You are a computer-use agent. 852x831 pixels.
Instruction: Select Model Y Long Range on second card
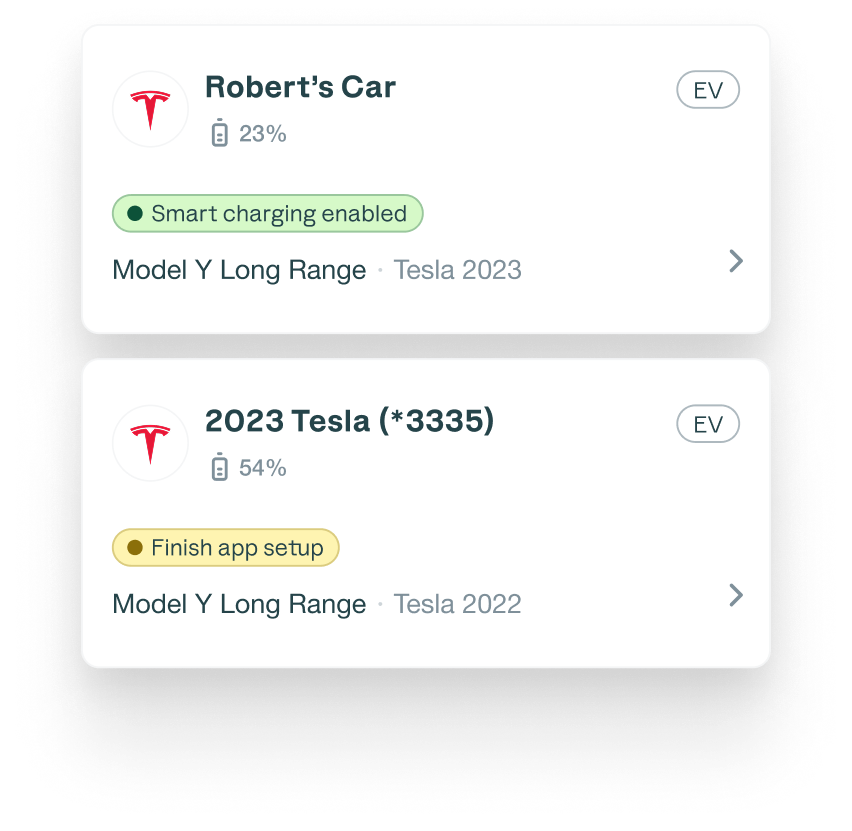[239, 604]
